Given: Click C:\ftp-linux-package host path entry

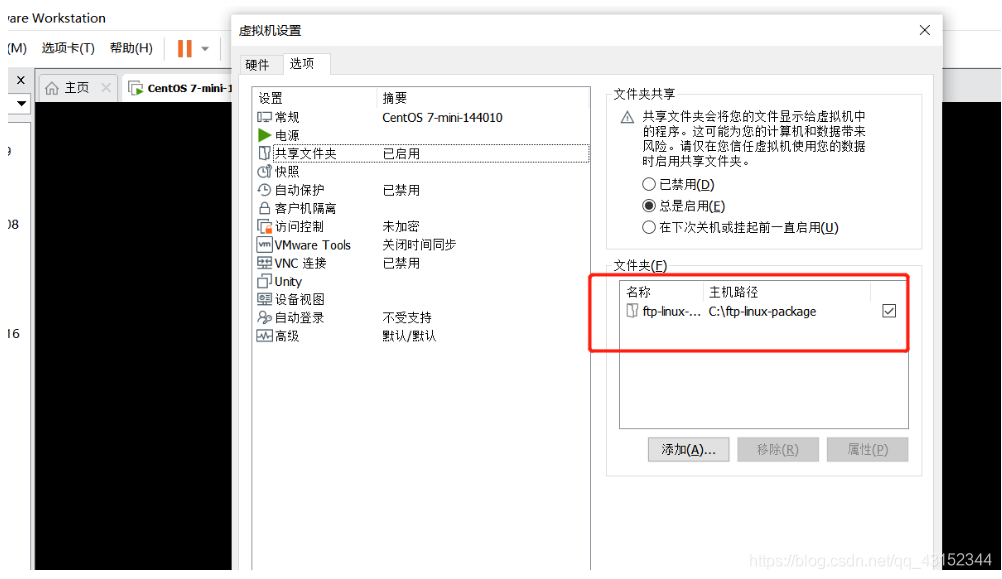Looking at the screenshot, I should (x=762, y=311).
